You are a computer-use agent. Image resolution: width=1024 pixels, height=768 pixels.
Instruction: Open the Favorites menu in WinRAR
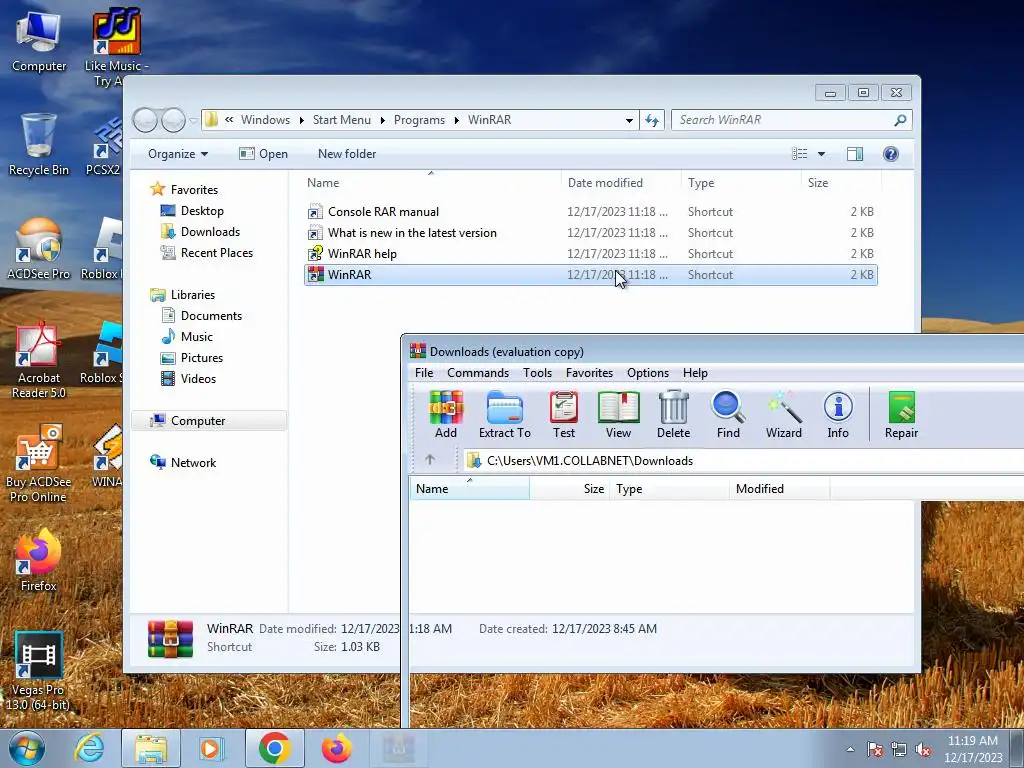click(589, 373)
